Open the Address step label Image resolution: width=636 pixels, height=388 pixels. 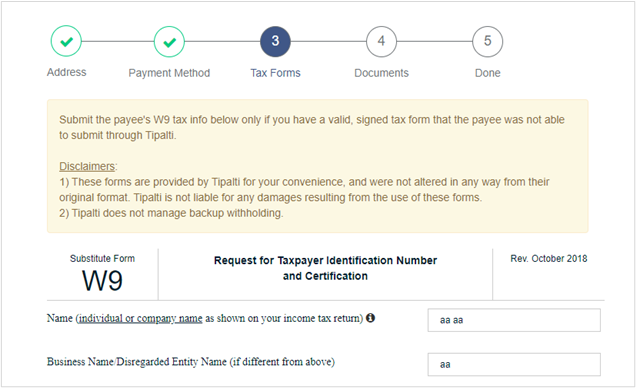pos(67,72)
